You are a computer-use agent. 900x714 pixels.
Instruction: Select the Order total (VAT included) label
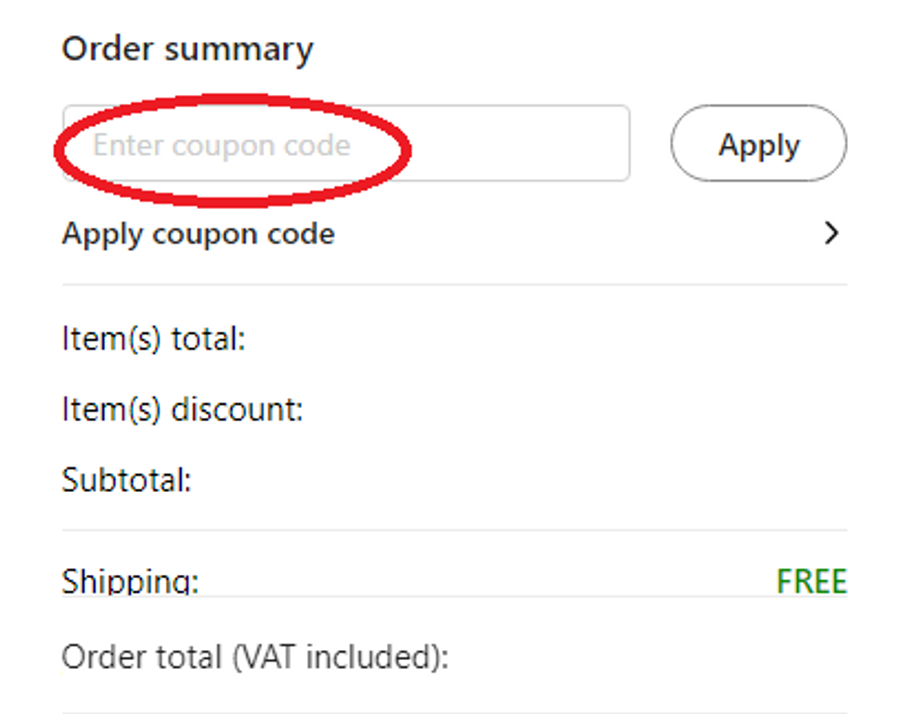[255, 657]
